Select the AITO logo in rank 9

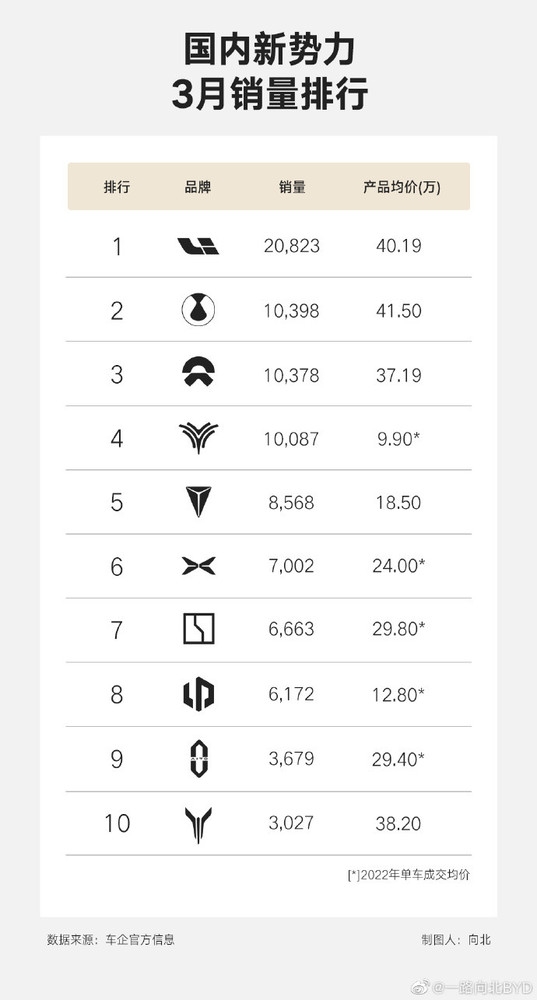coord(199,758)
